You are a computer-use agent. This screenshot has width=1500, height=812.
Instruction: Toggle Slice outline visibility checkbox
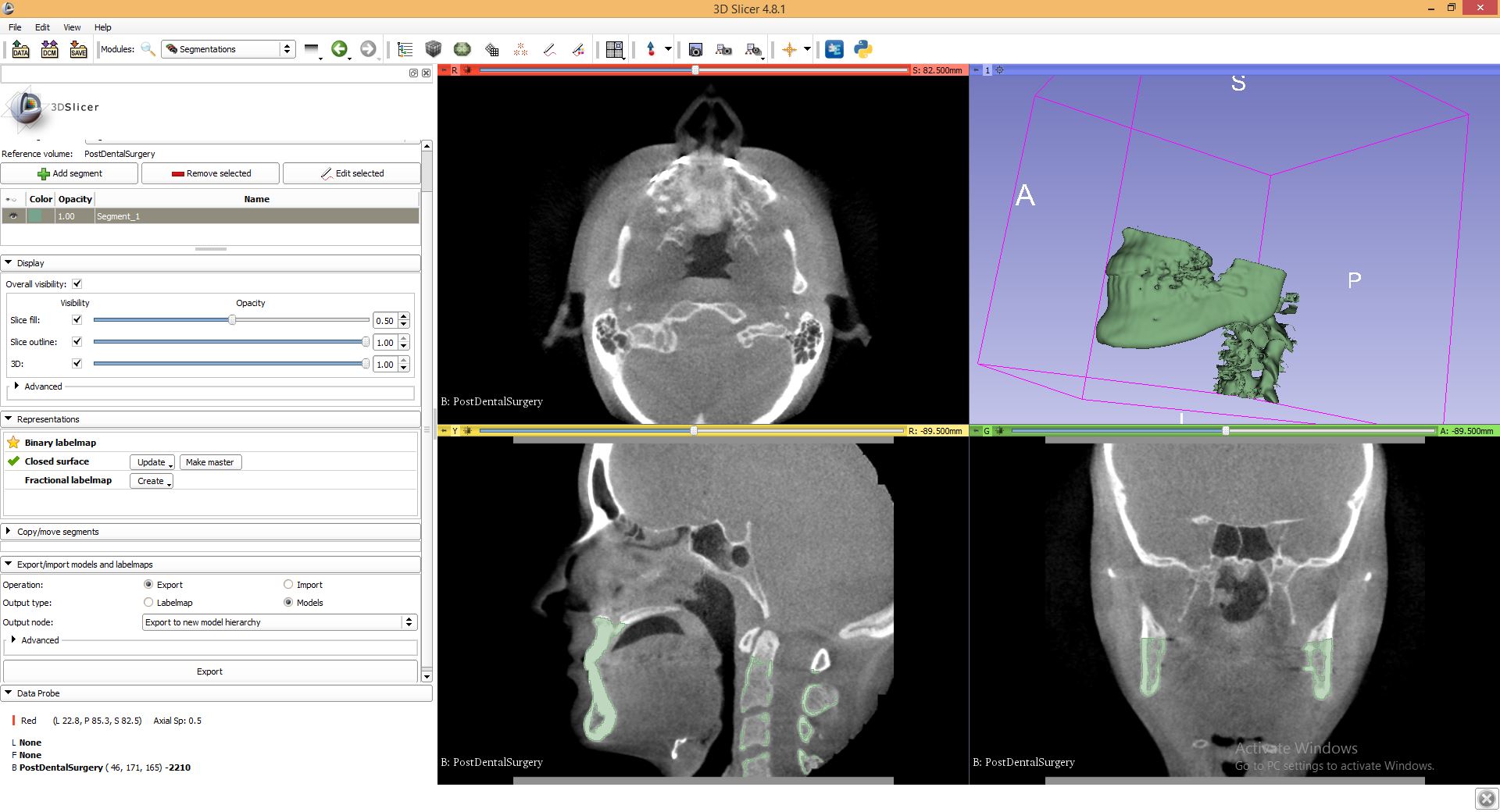[x=77, y=342]
